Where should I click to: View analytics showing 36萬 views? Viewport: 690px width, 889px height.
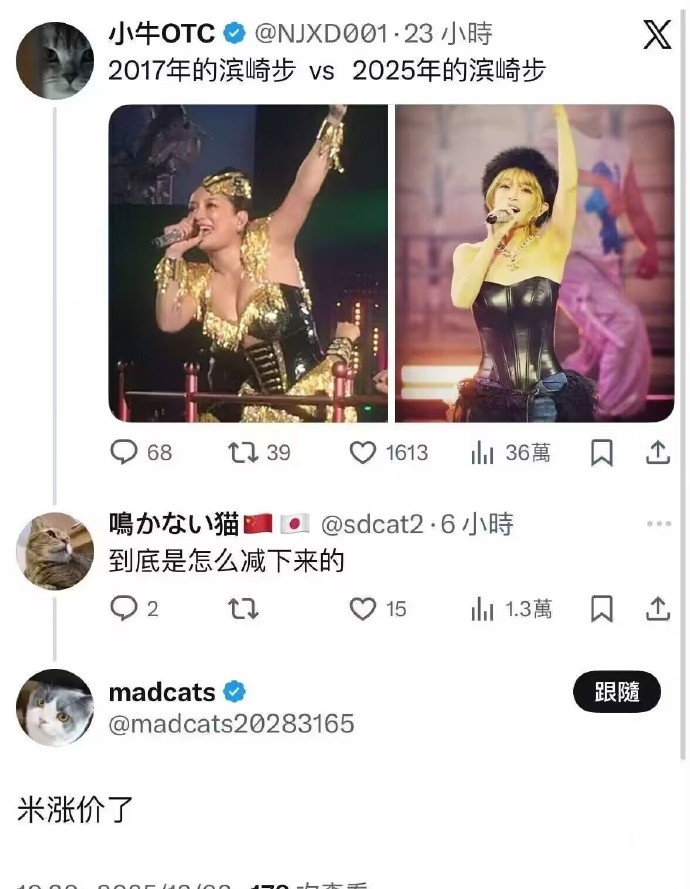tap(510, 452)
